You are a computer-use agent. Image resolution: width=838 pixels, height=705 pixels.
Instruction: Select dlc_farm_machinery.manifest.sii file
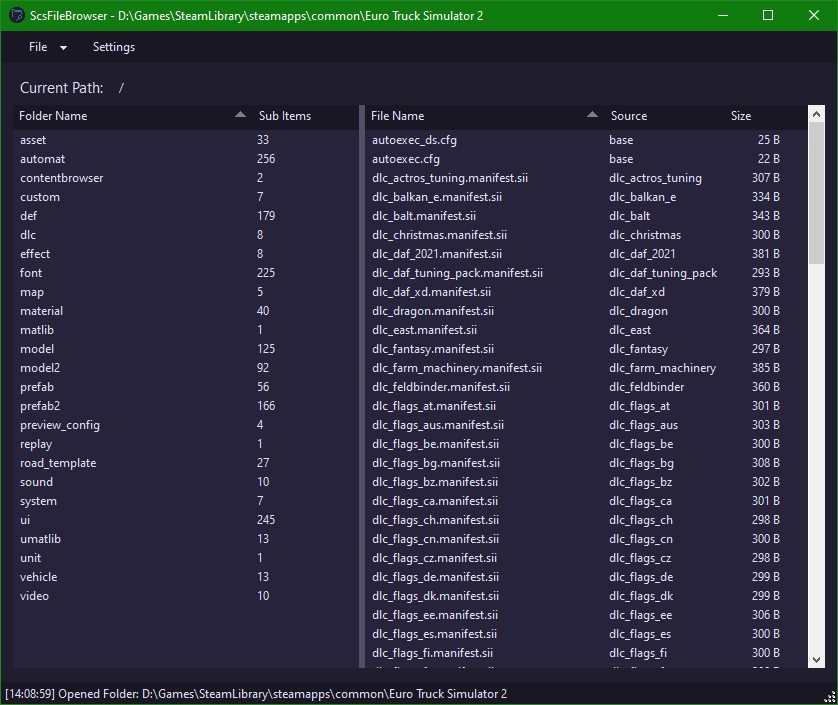point(587,368)
